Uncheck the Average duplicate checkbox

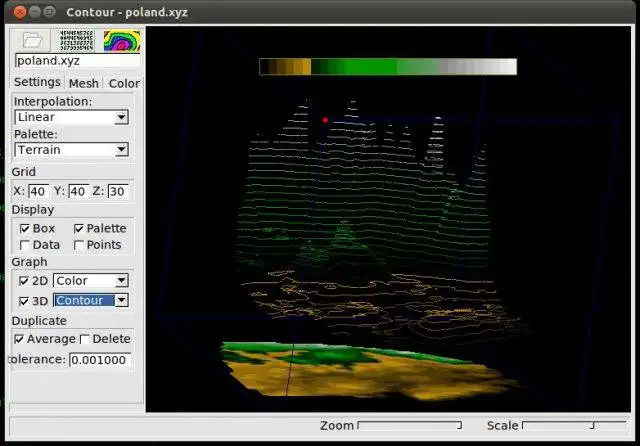click(x=19, y=339)
